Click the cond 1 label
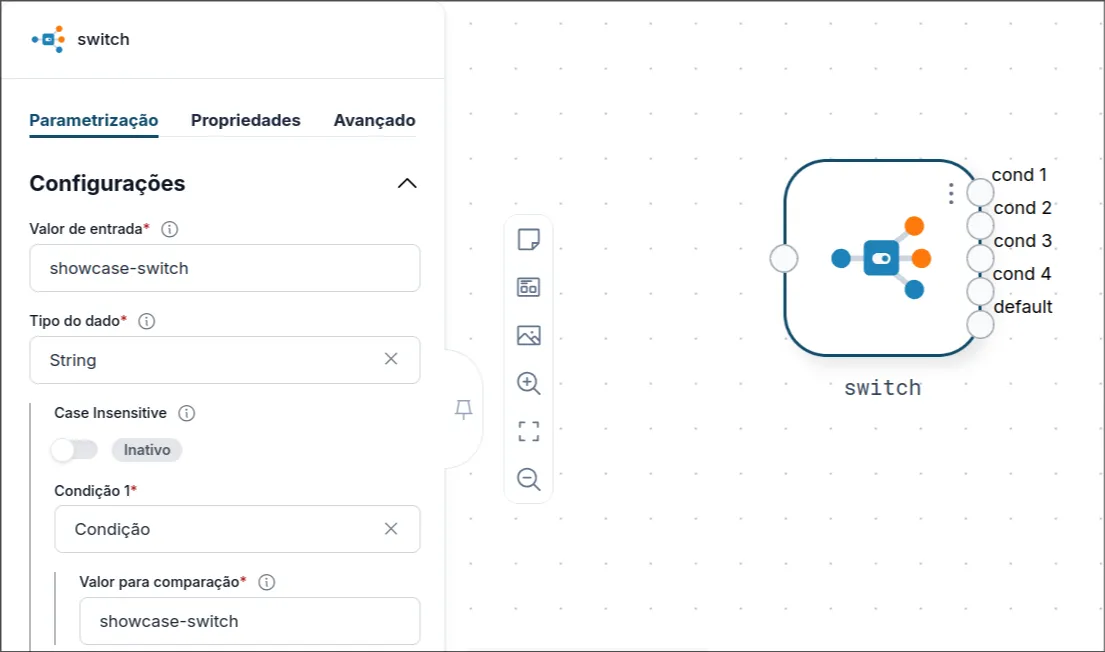The image size is (1105, 652). 1019,175
